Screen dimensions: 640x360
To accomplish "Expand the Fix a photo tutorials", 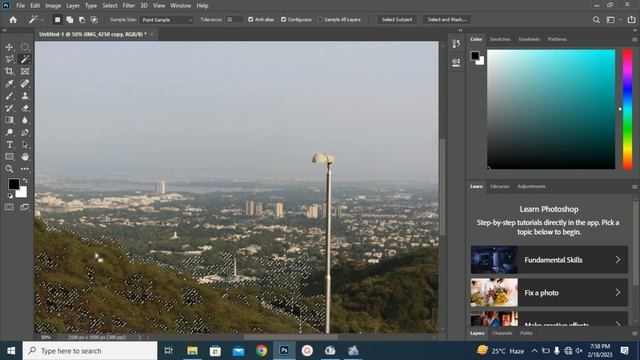I will click(x=549, y=293).
